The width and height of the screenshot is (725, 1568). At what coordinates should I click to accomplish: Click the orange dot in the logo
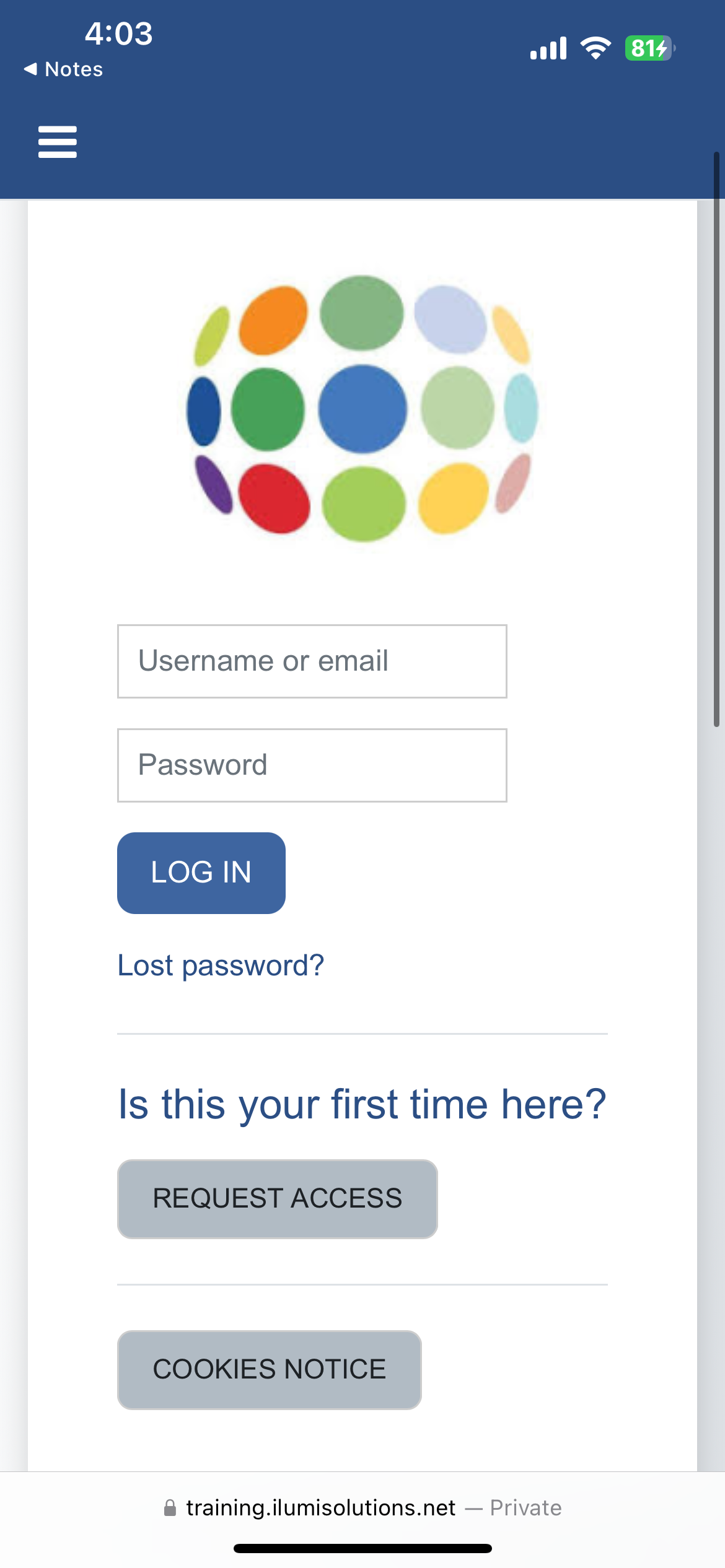(273, 320)
